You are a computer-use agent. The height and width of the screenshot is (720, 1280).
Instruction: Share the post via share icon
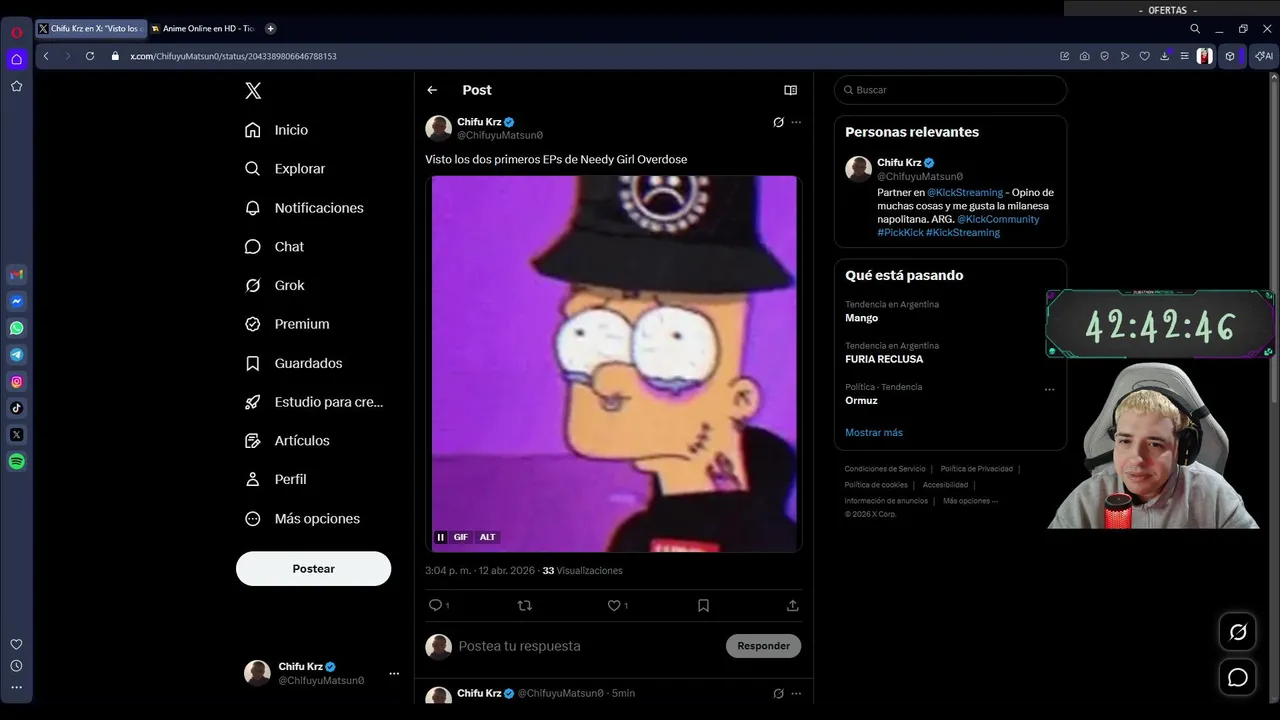point(793,605)
